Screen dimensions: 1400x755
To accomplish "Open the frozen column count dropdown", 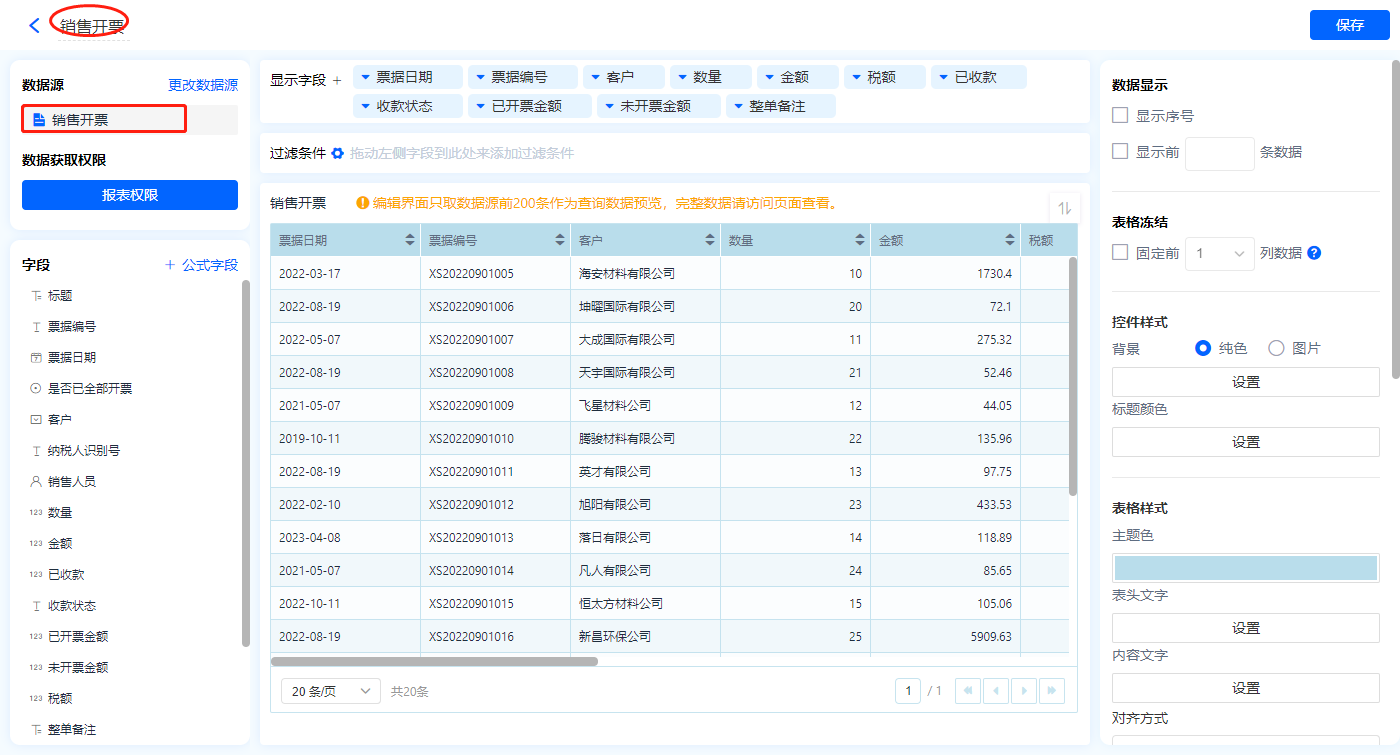I will point(1220,254).
